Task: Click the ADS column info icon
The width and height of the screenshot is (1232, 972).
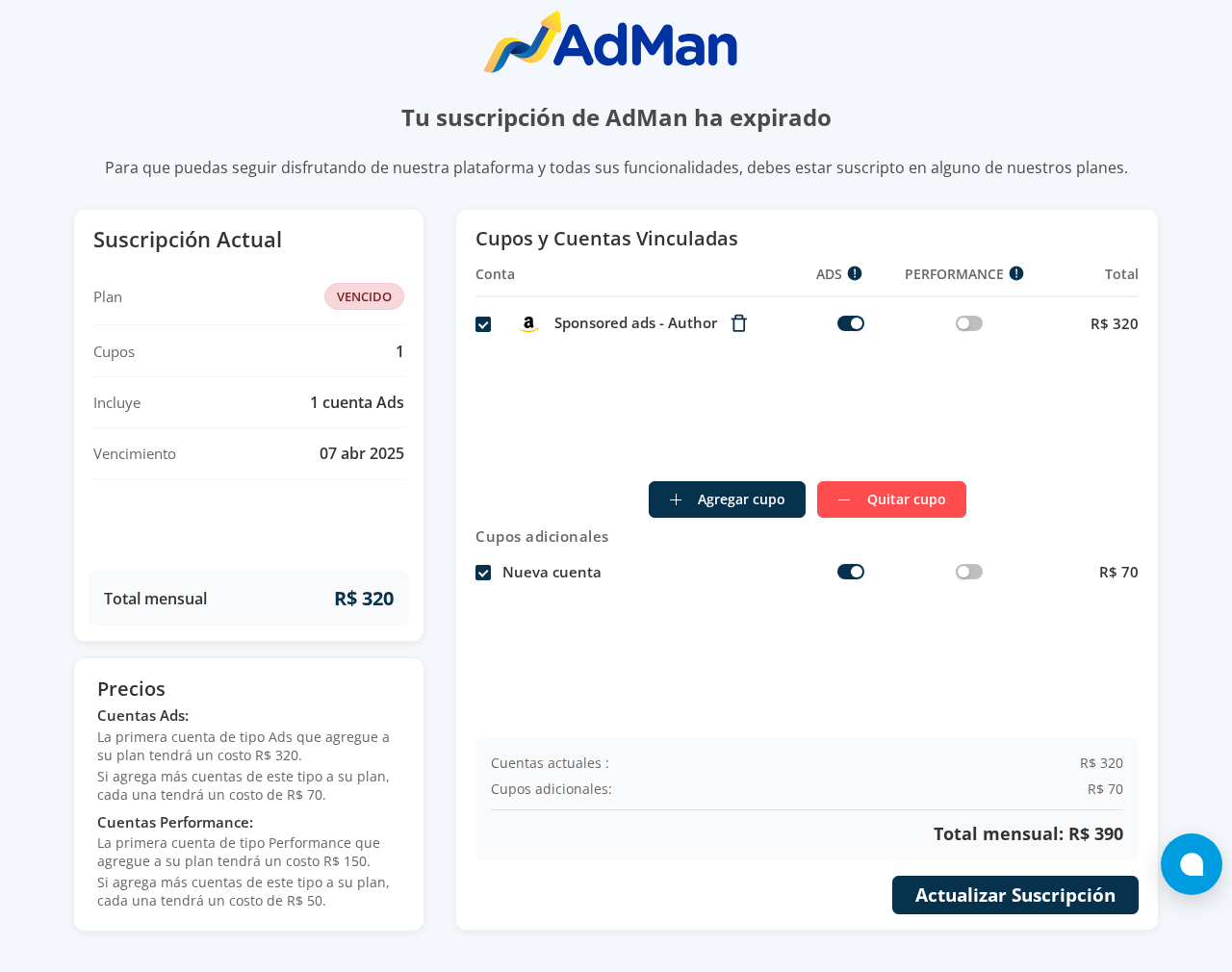Action: coord(855,273)
